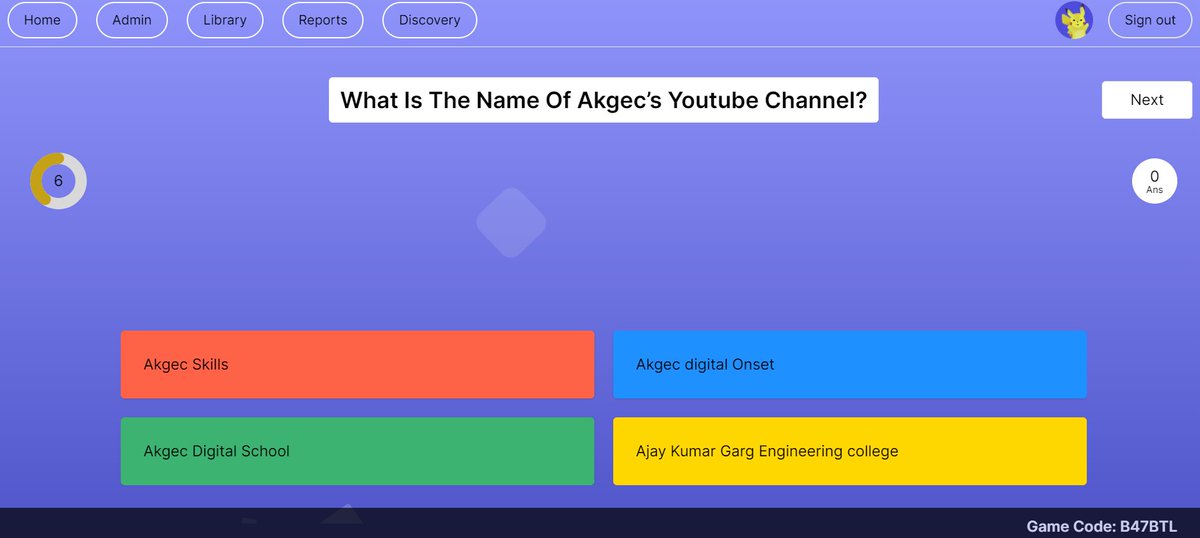Open the Library menu item
Screen dimensions: 1200x538
[x=225, y=20]
